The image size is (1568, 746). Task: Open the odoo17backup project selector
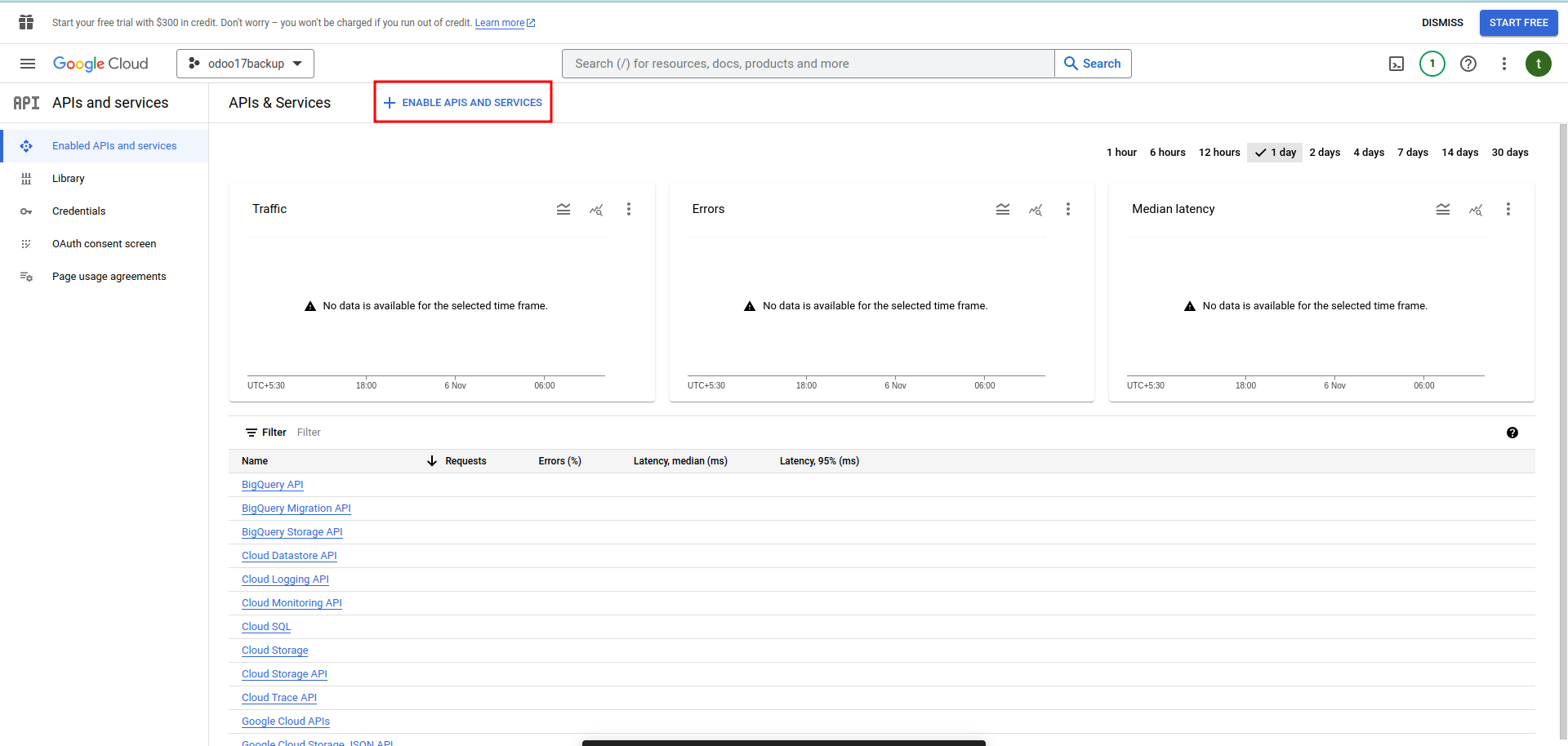point(245,64)
